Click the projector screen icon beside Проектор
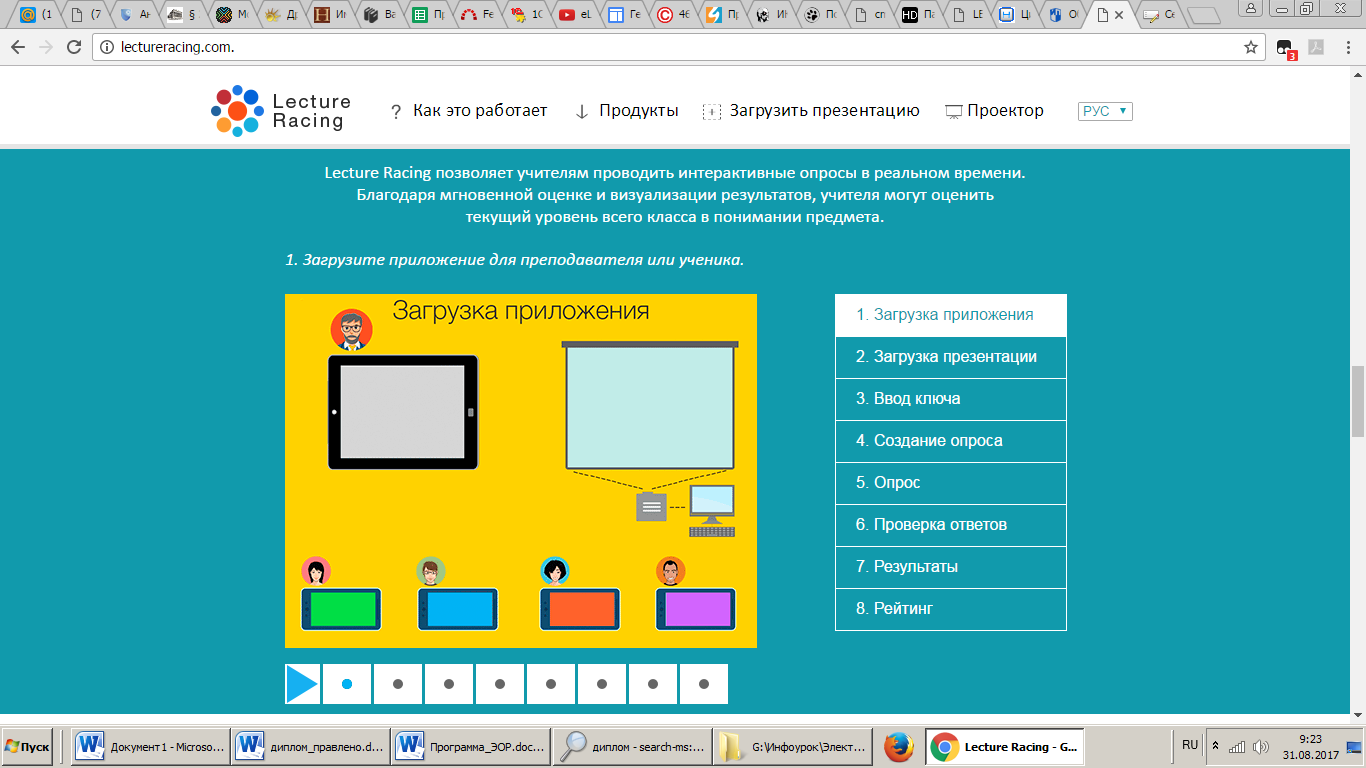The height and width of the screenshot is (768, 1366). [954, 112]
